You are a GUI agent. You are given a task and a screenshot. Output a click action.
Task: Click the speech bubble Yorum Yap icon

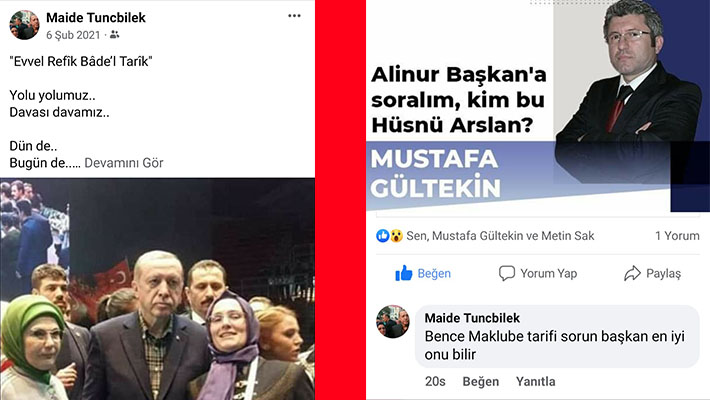point(507,273)
